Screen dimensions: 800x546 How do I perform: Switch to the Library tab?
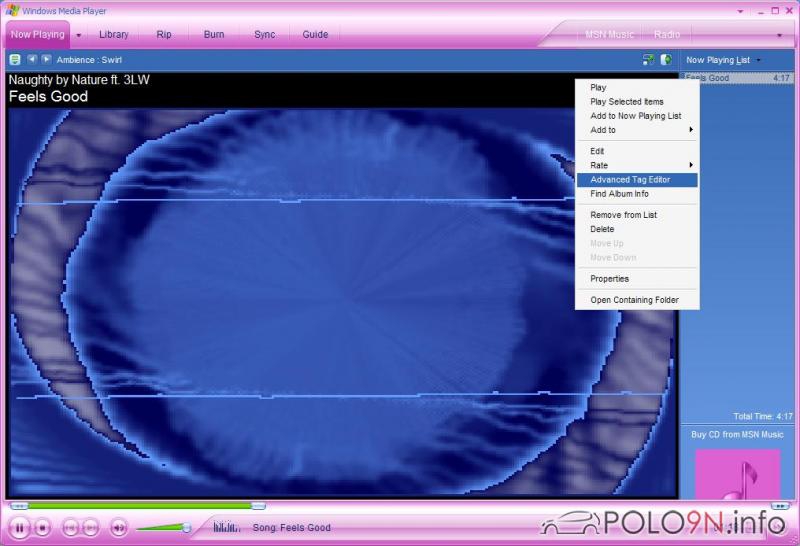(114, 34)
